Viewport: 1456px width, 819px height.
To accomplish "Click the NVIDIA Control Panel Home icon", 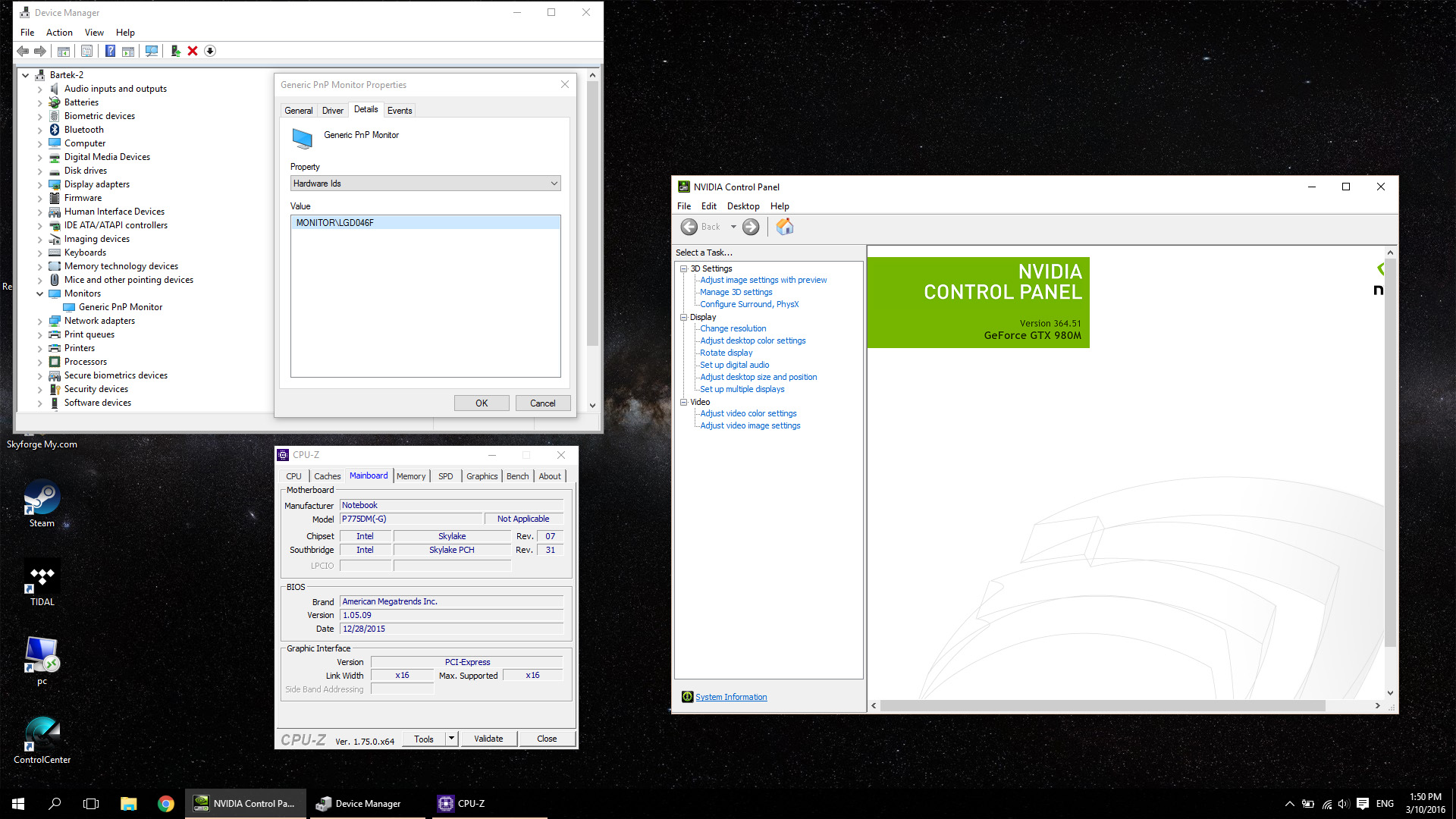I will tap(785, 227).
